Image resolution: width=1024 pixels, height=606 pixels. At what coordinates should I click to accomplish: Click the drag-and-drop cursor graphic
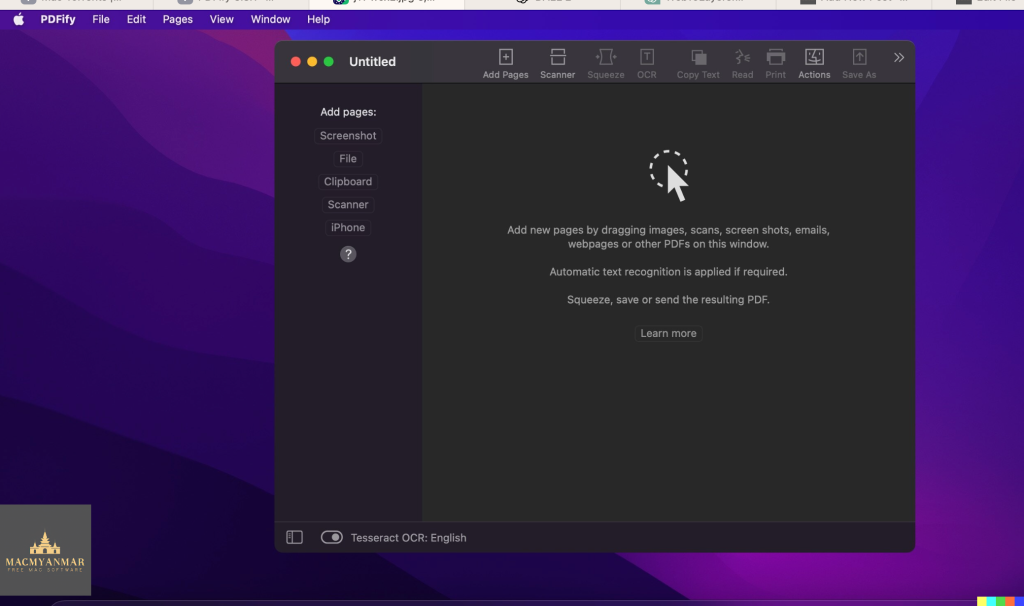point(669,176)
